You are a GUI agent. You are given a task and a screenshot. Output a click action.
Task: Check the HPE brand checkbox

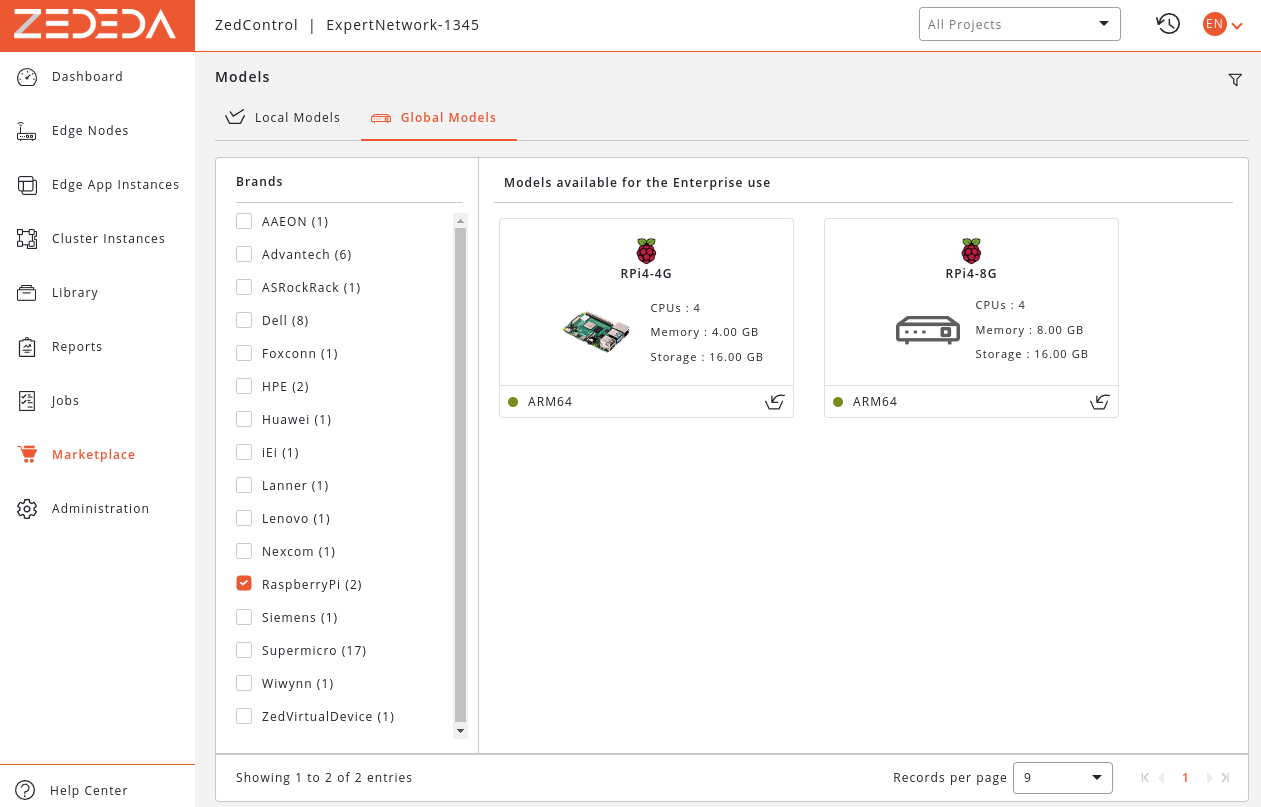(244, 386)
